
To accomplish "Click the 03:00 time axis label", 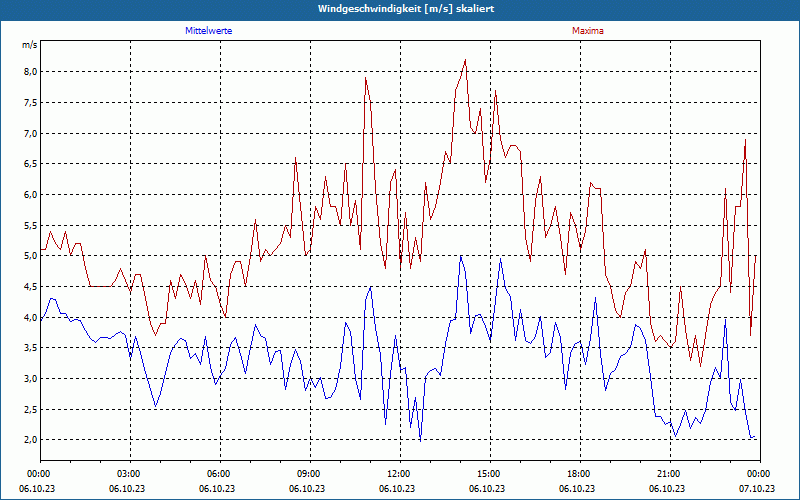I will 130,474.
